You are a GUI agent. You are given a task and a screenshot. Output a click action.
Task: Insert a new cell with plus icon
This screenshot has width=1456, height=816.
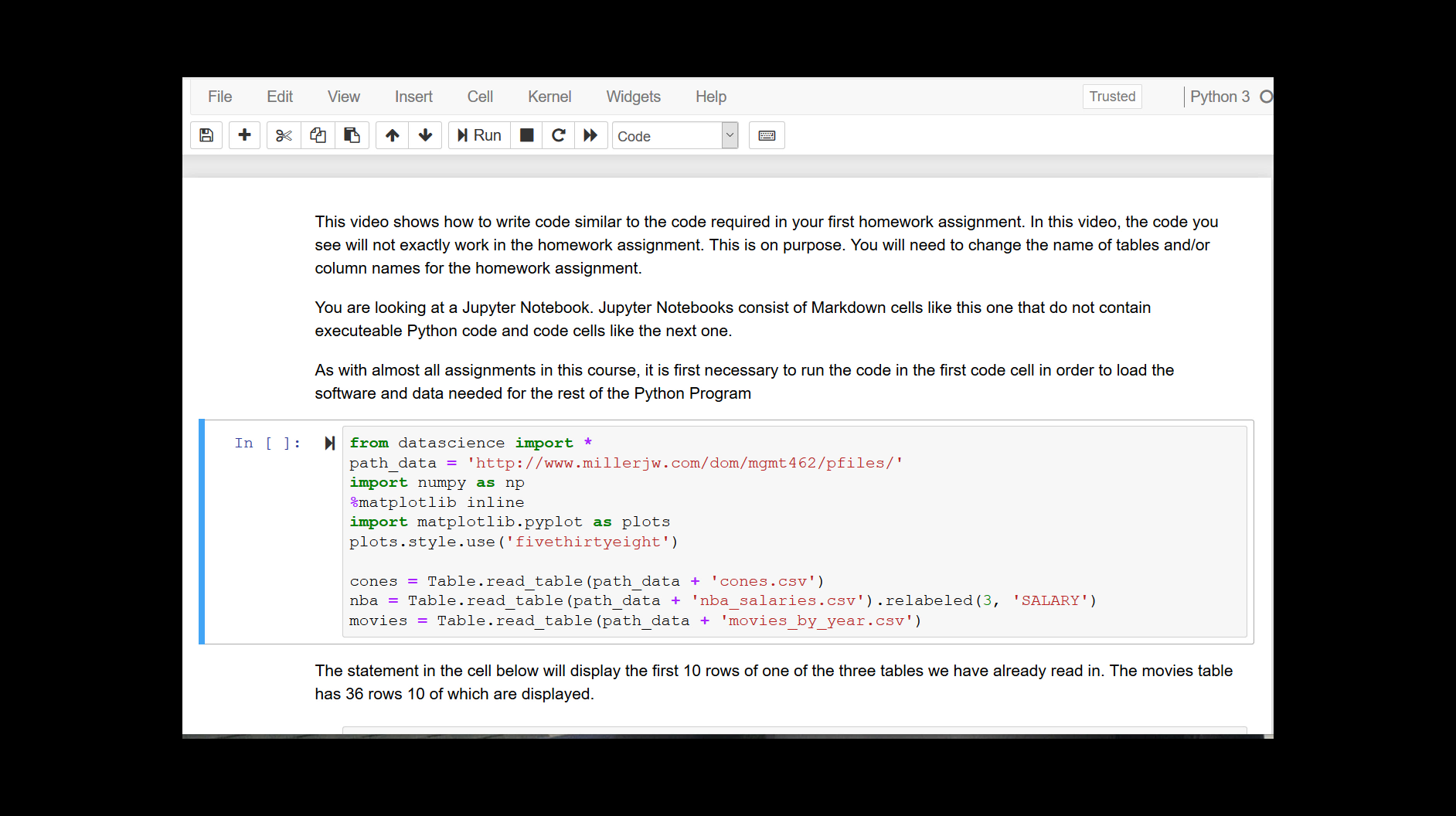[x=244, y=135]
